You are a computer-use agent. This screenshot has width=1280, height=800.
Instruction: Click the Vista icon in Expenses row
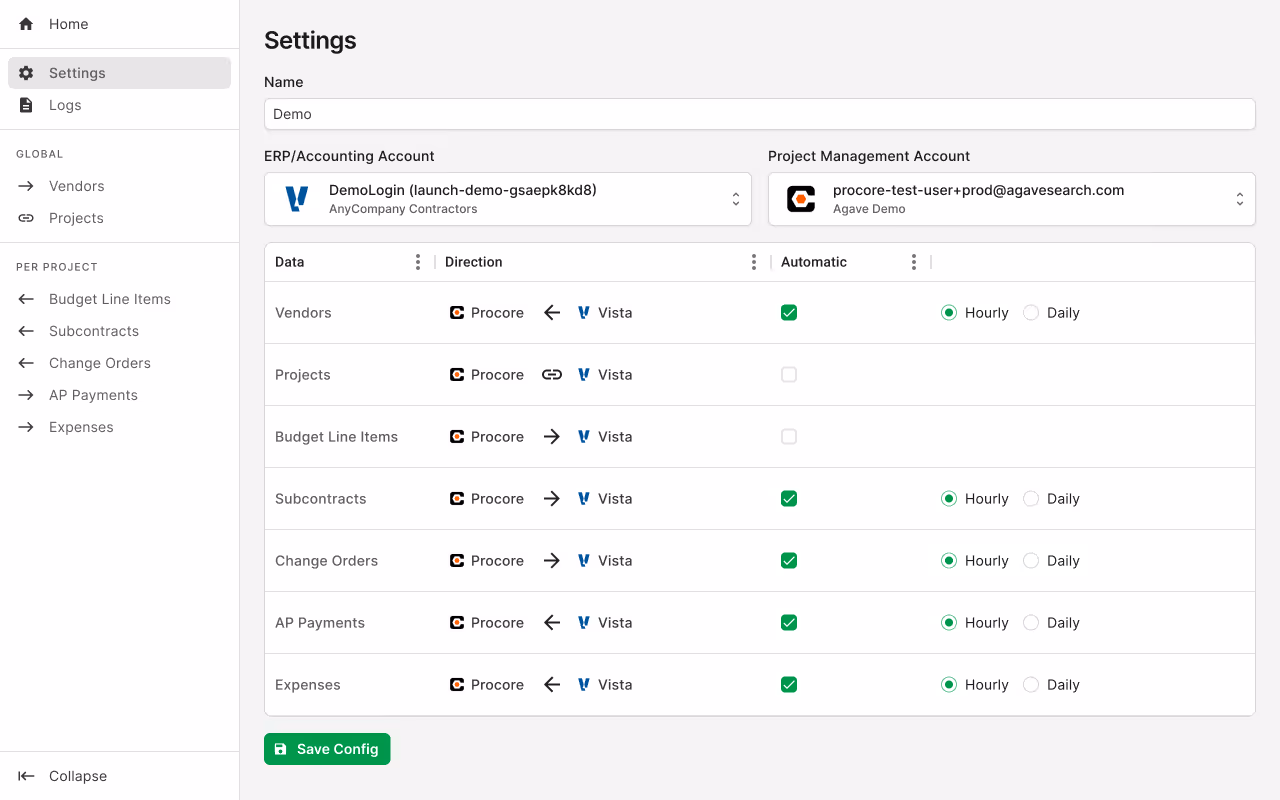click(584, 685)
